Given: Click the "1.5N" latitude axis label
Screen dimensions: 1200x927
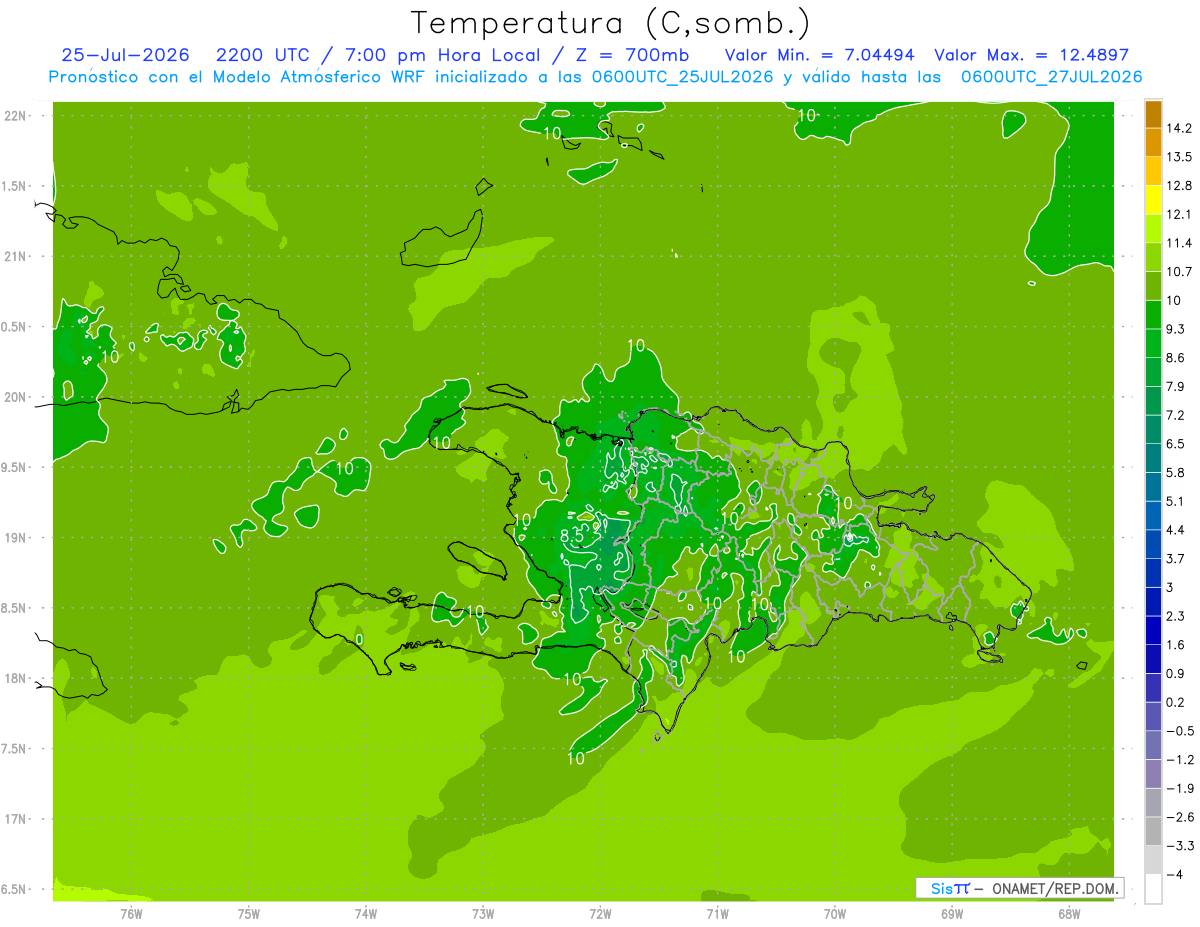Looking at the screenshot, I should (x=15, y=187).
